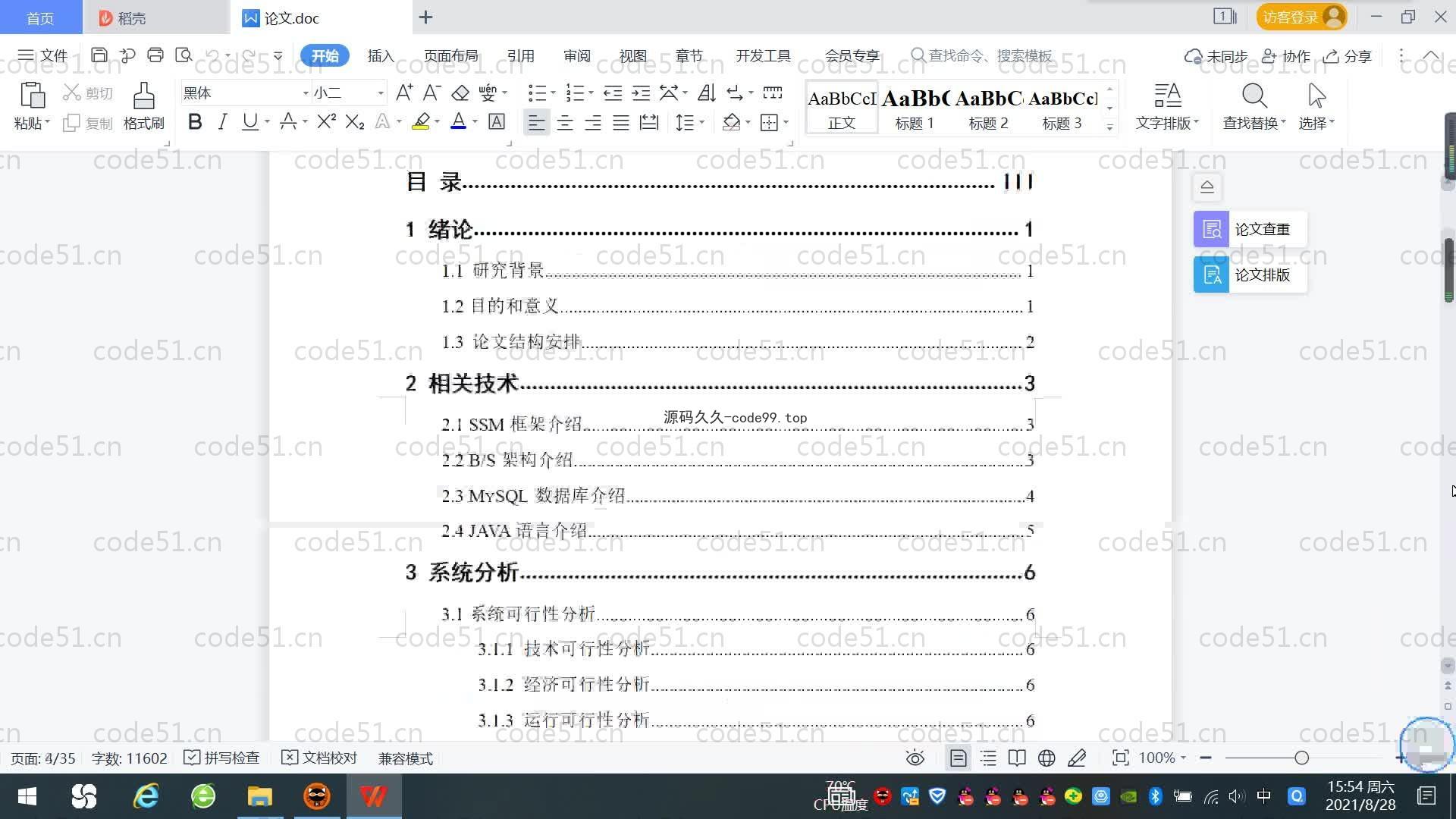Switch to eye-protection mode icon in status bar

(x=915, y=758)
